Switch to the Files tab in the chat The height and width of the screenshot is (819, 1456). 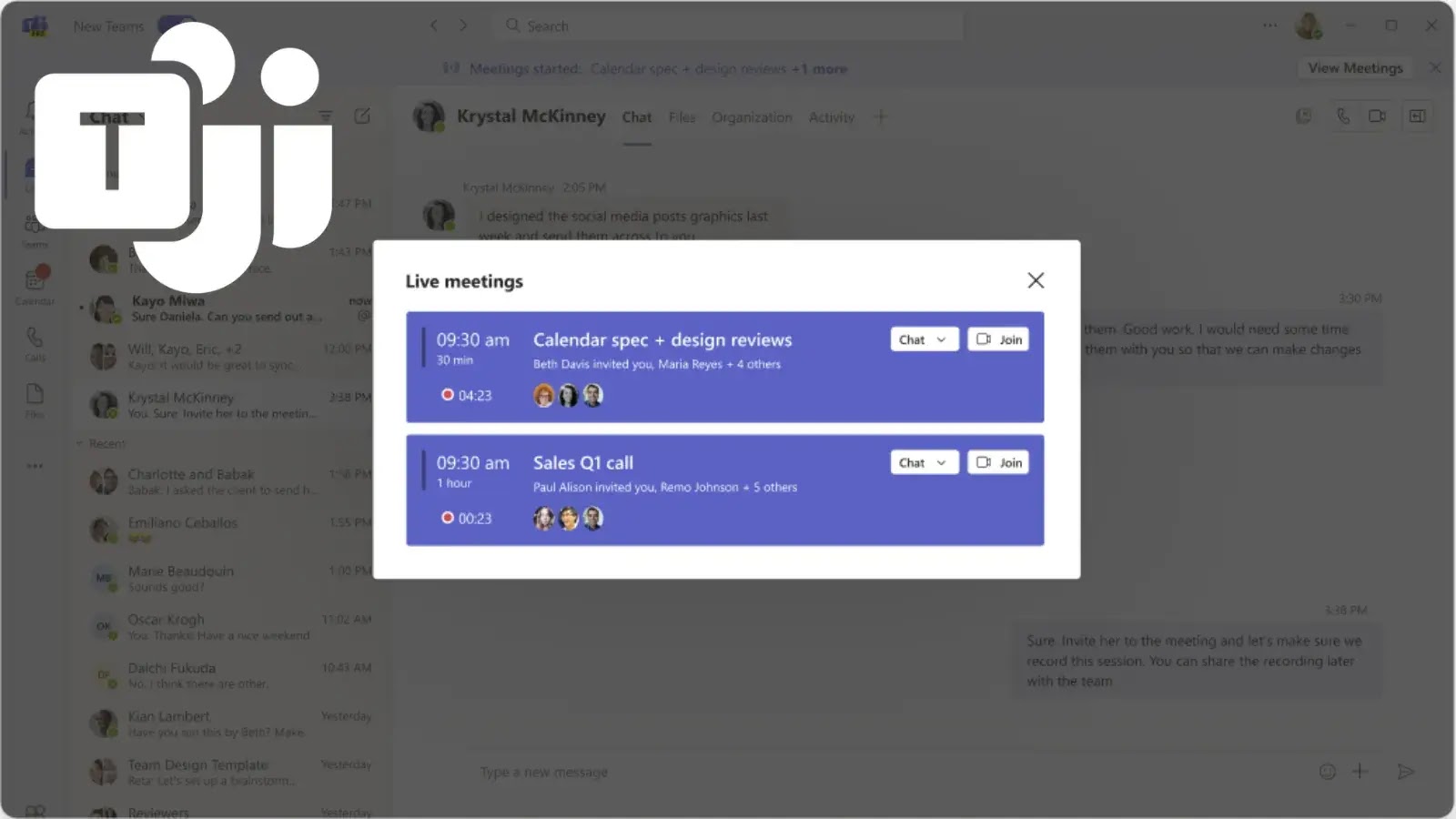click(682, 117)
